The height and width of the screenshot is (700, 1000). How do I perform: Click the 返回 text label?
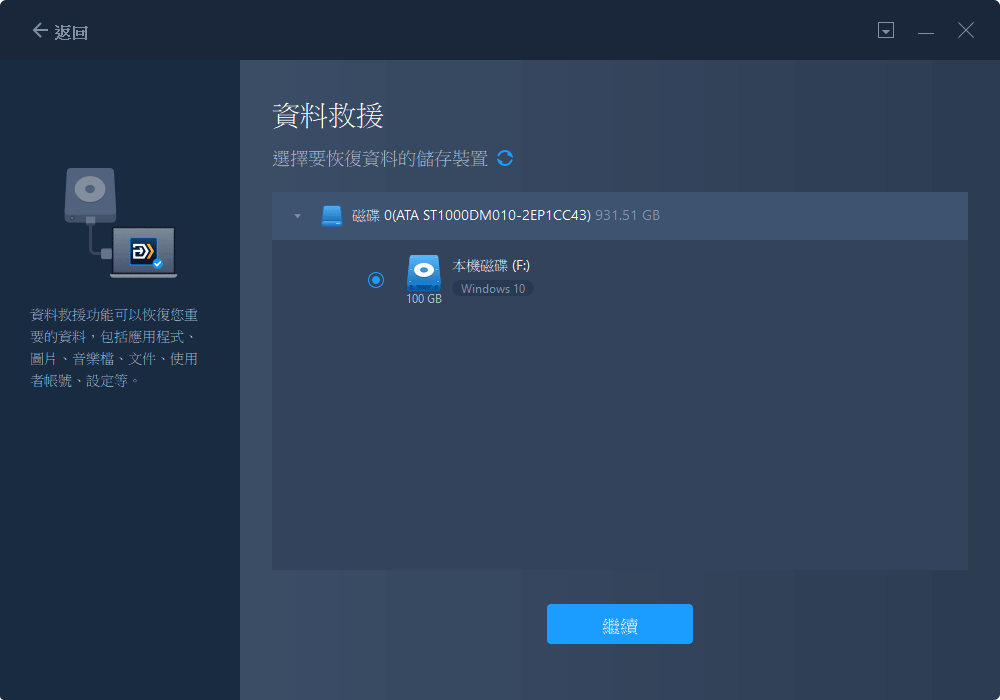pyautogui.click(x=72, y=32)
